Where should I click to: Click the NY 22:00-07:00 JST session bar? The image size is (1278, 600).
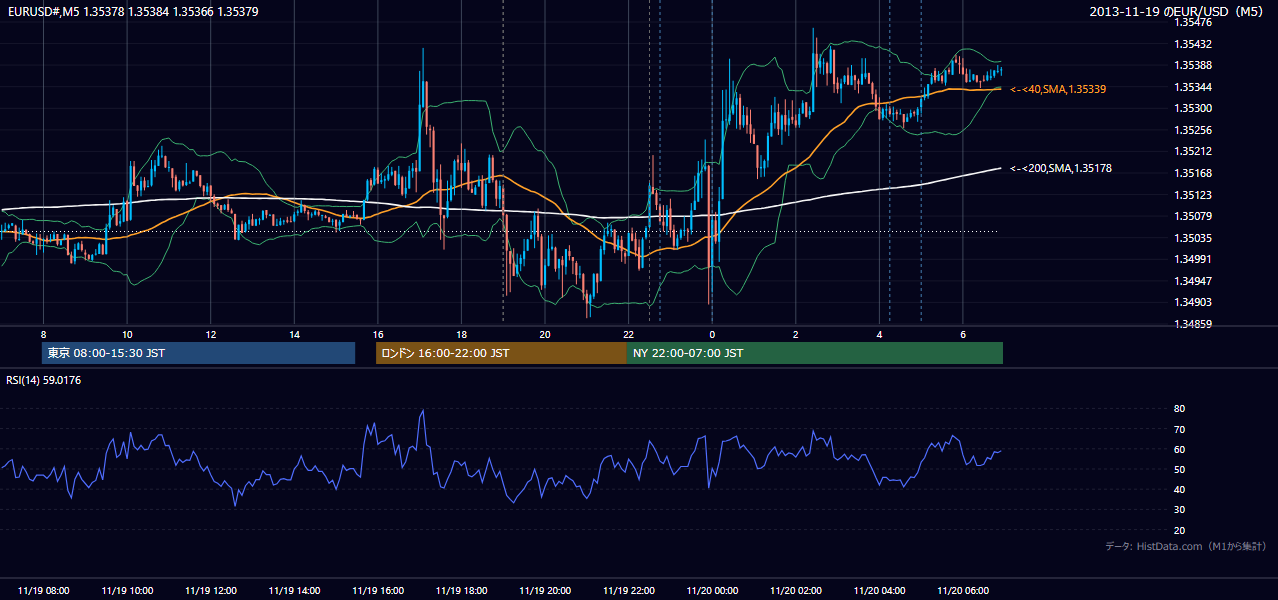click(815, 353)
